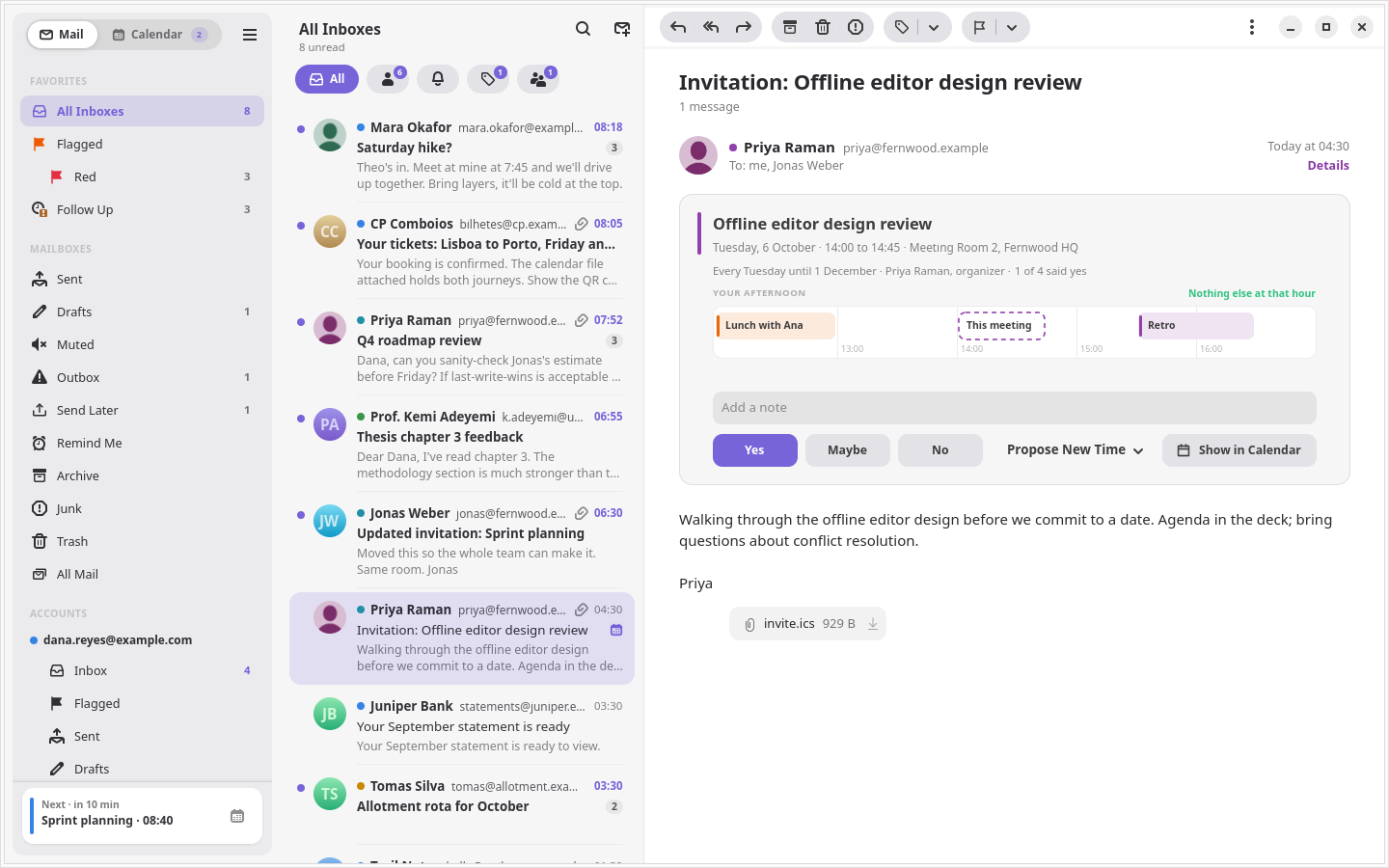Search mail with the magnifier icon
The height and width of the screenshot is (868, 1389).
[x=583, y=29]
